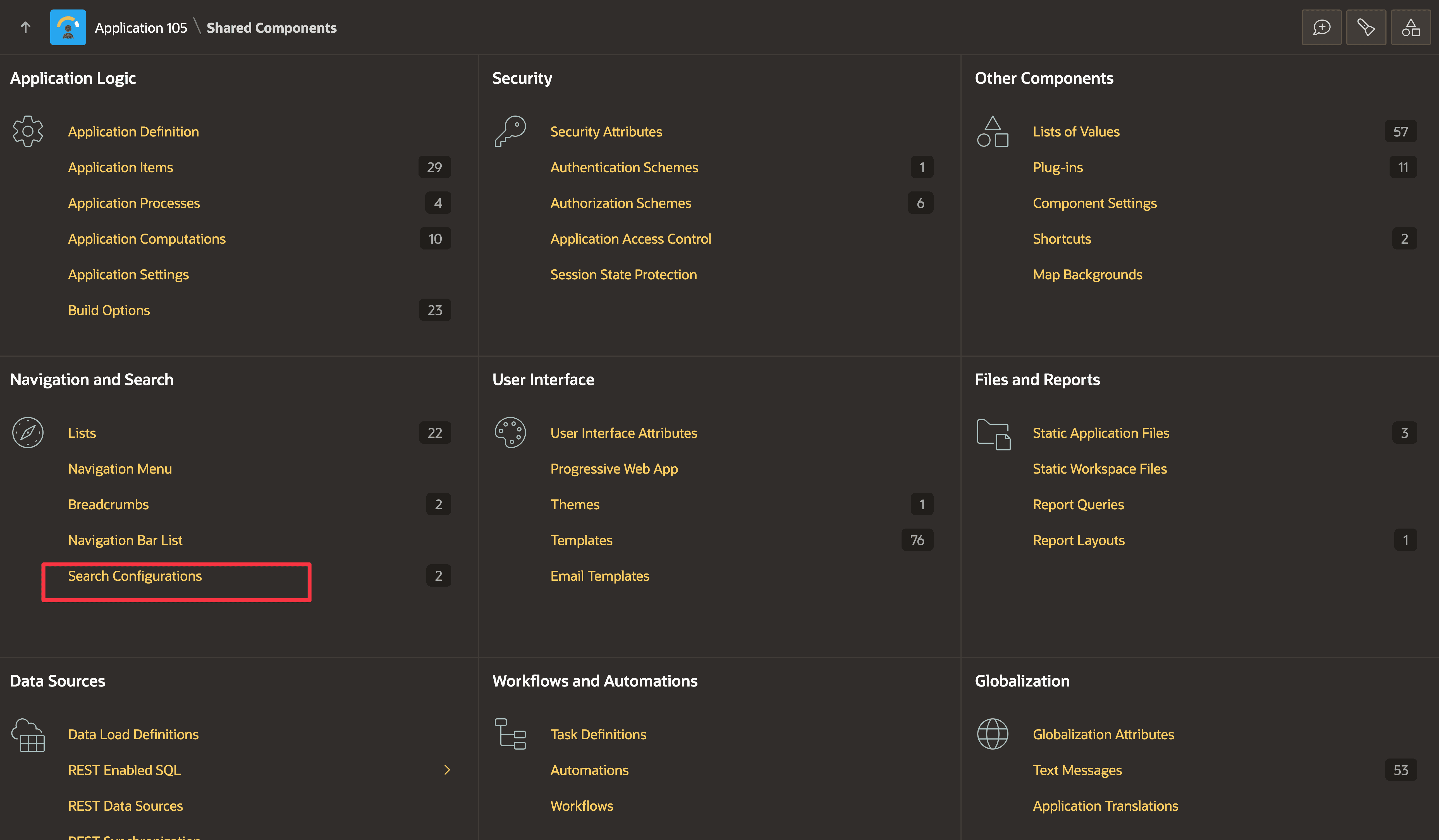Activate the spotlight search flashlight icon
This screenshot has height=840, width=1439.
1366,27
